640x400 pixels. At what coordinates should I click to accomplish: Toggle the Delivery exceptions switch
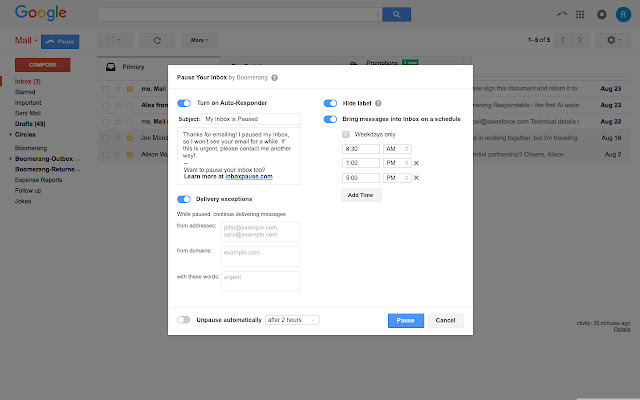(x=184, y=199)
